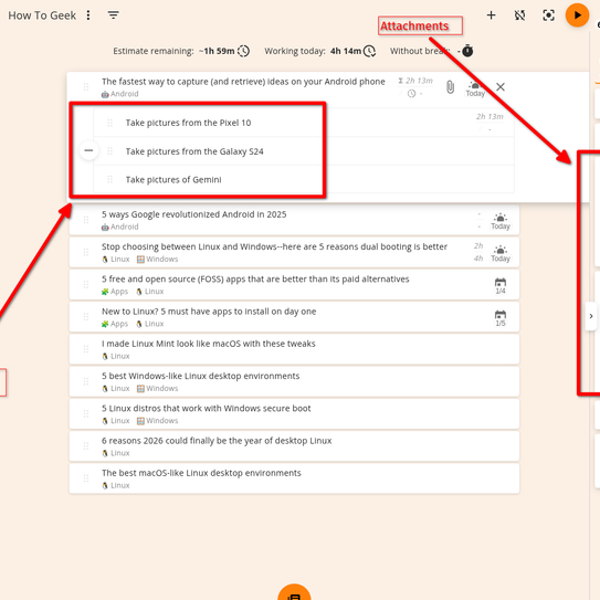Click drag handle of fastest way to capture task
This screenshot has height=600, width=600.
tap(86, 87)
